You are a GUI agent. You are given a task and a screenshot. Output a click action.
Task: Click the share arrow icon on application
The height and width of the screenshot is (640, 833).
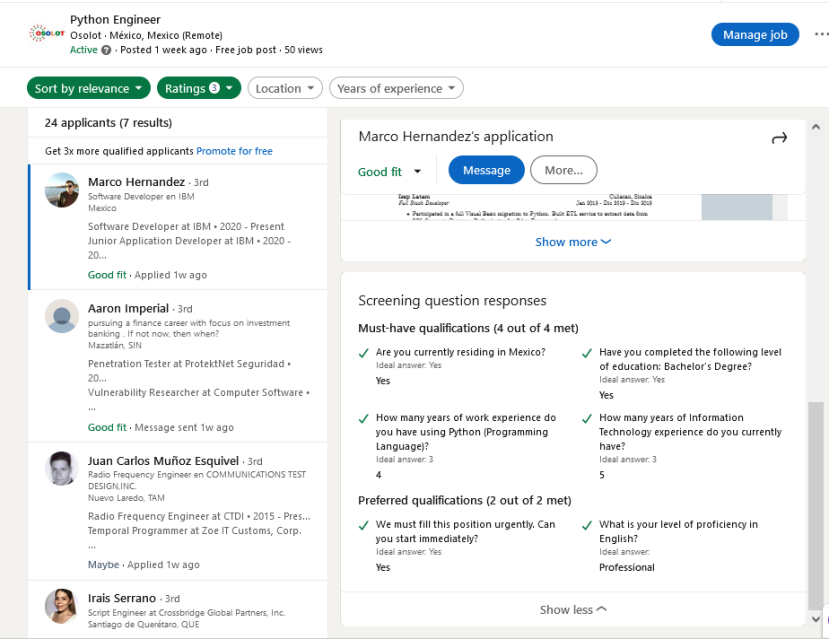[779, 138]
